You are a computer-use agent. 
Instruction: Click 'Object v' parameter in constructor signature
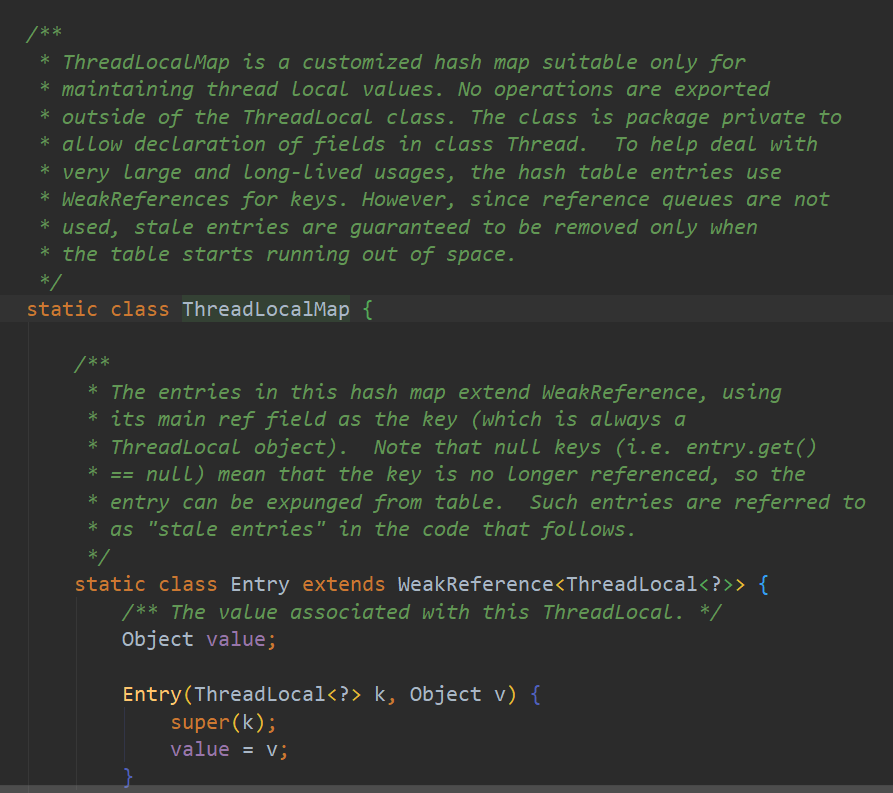[454, 694]
